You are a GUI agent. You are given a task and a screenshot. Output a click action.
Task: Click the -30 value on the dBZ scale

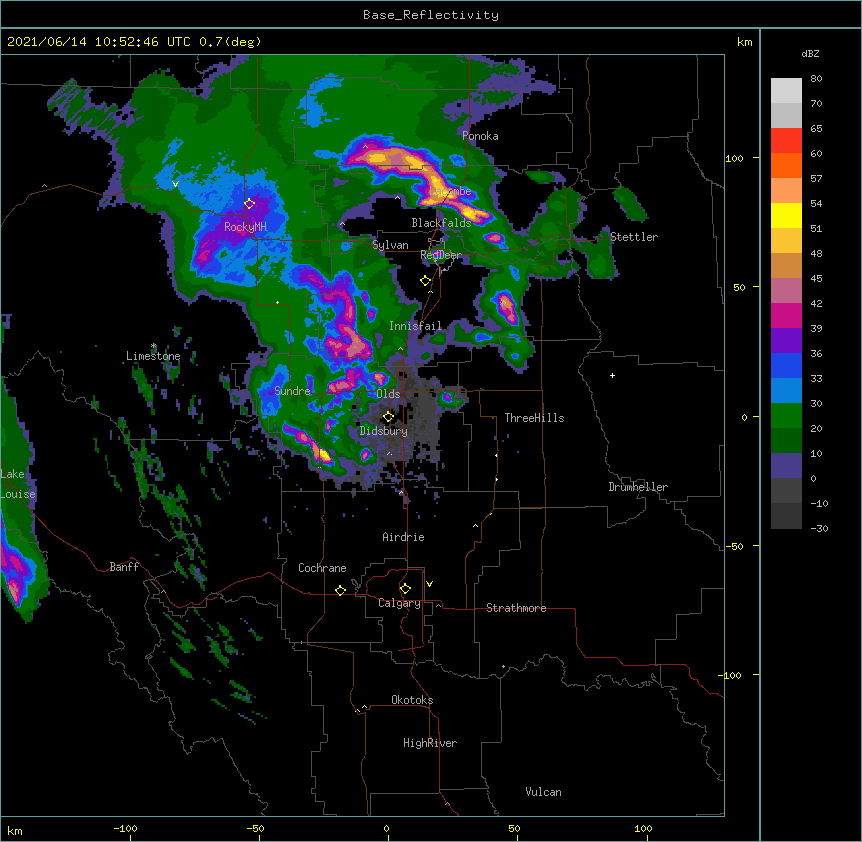pos(819,528)
